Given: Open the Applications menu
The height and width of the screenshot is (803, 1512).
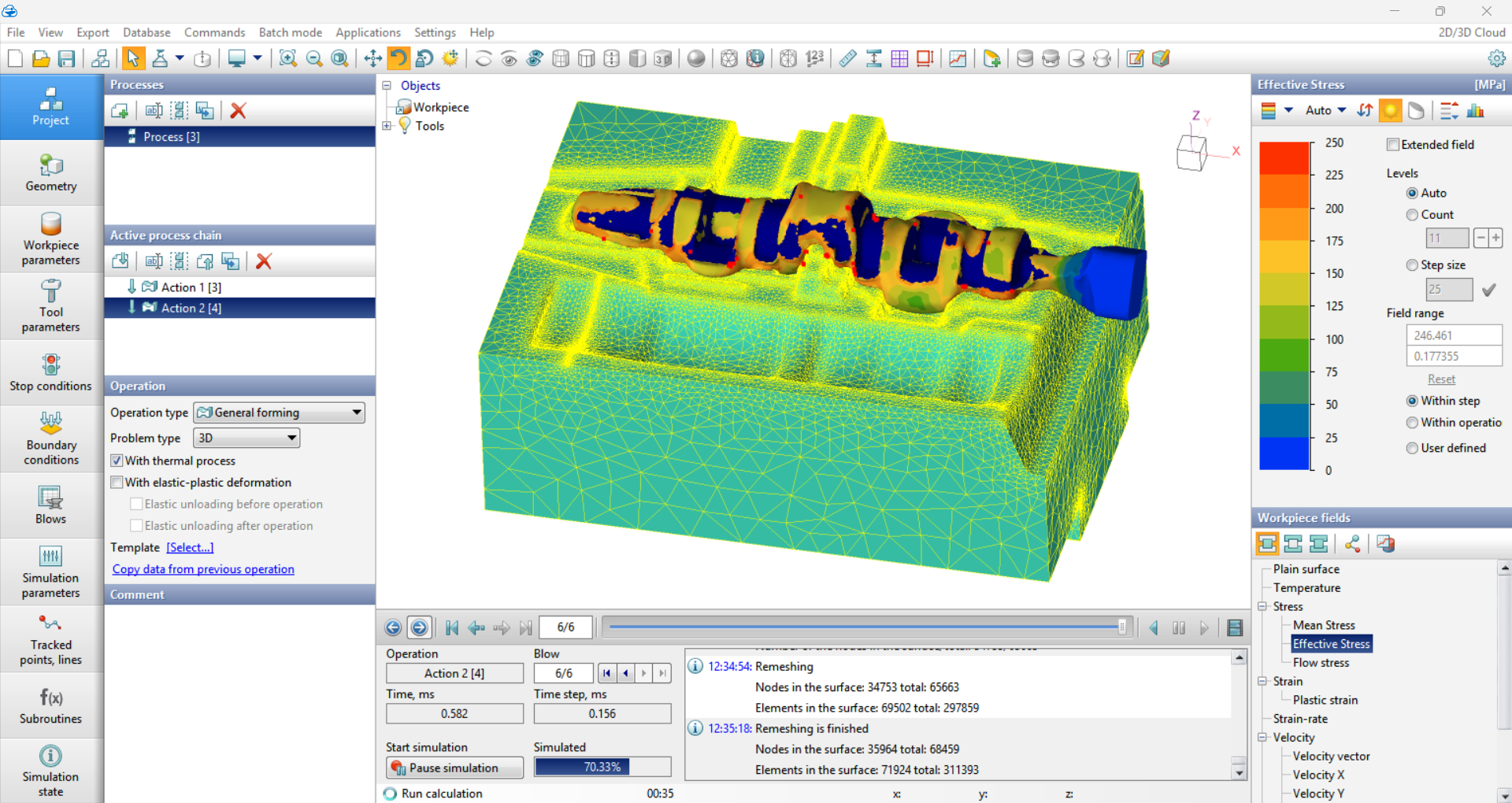Looking at the screenshot, I should (x=368, y=32).
